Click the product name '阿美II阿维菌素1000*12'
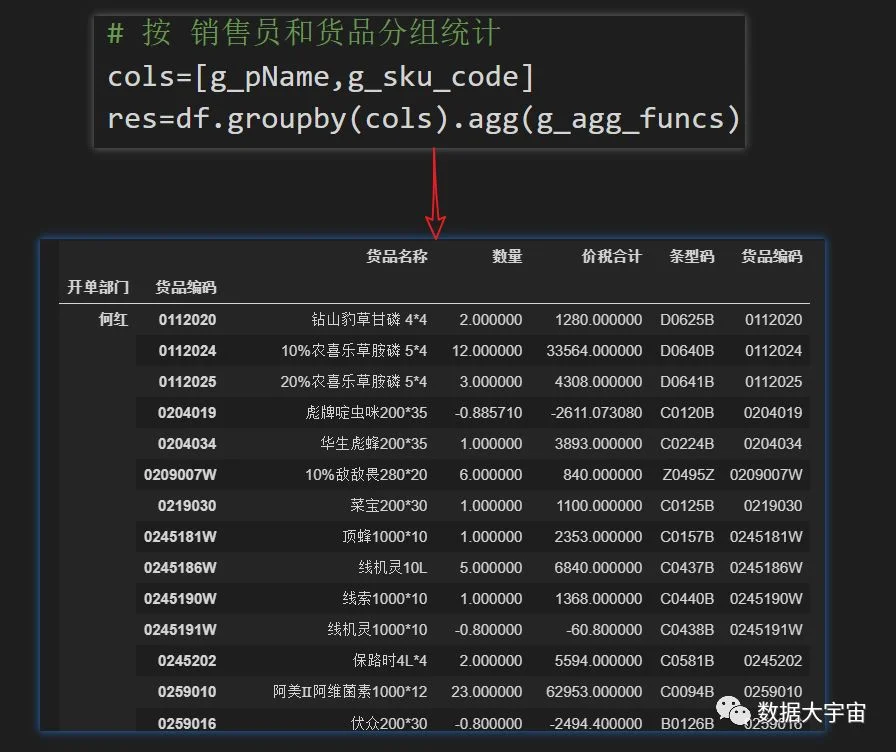896x752 pixels. click(x=350, y=691)
